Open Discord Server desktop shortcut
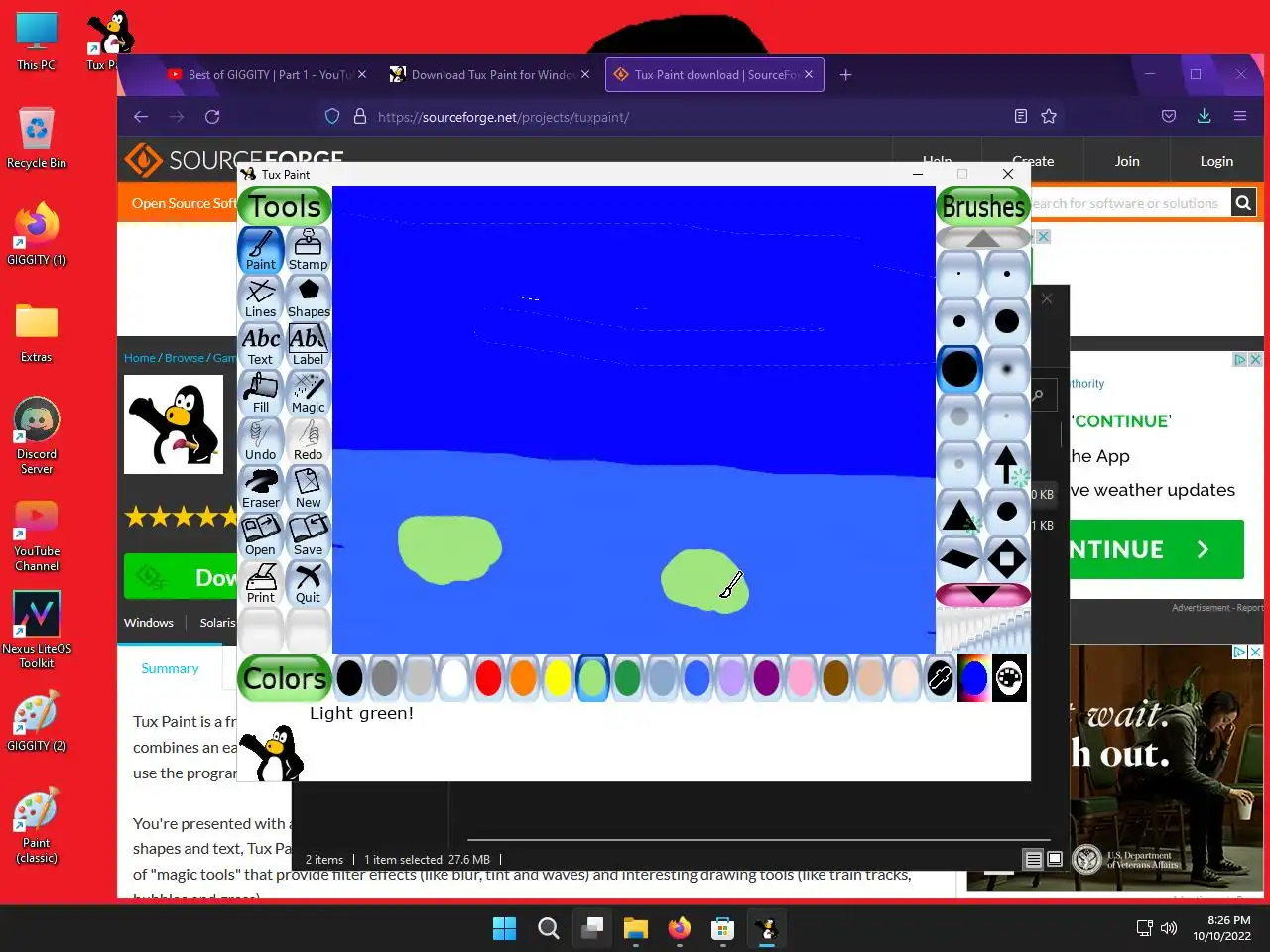 pos(37,436)
